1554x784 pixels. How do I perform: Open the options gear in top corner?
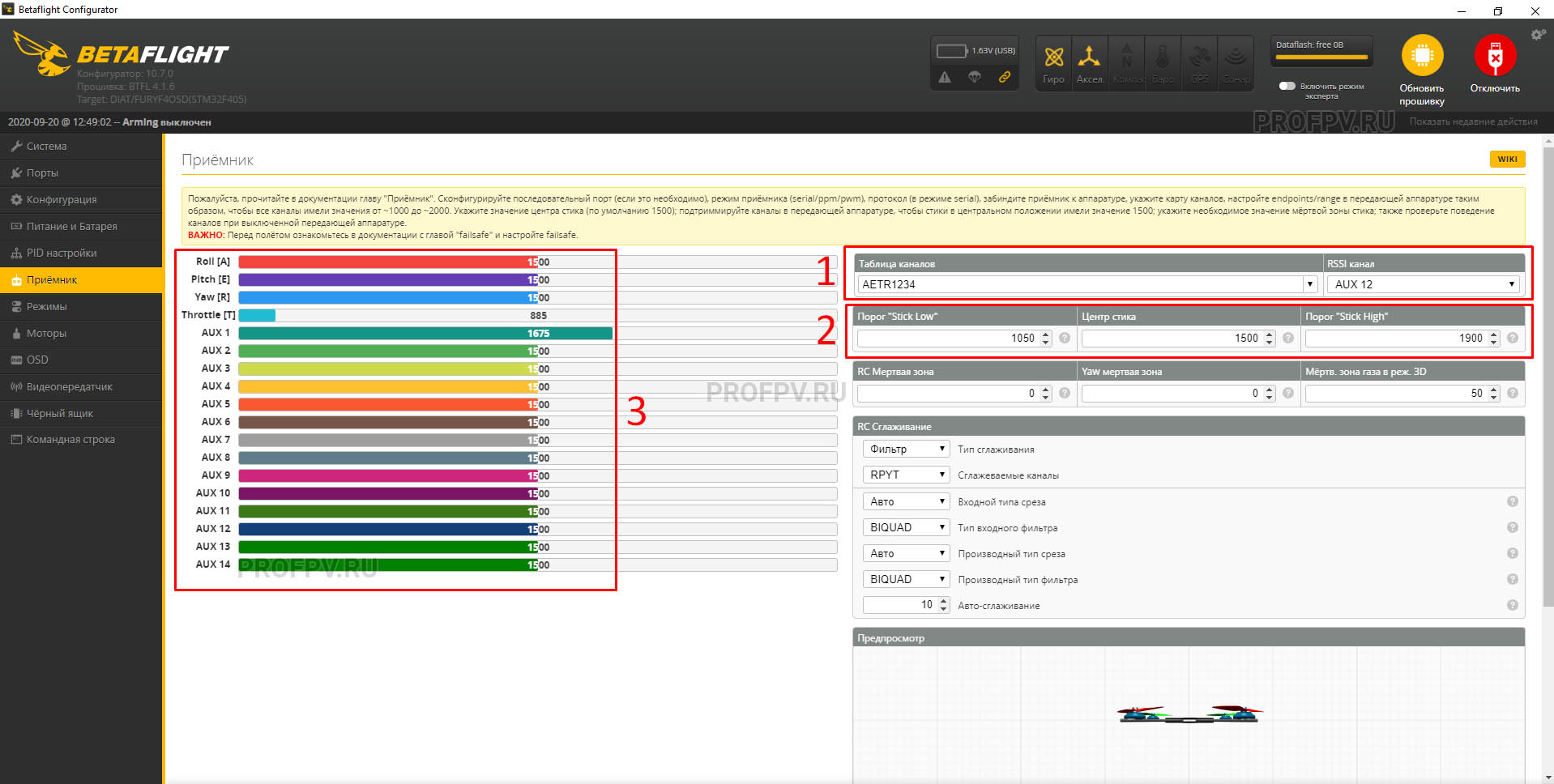click(x=1538, y=35)
